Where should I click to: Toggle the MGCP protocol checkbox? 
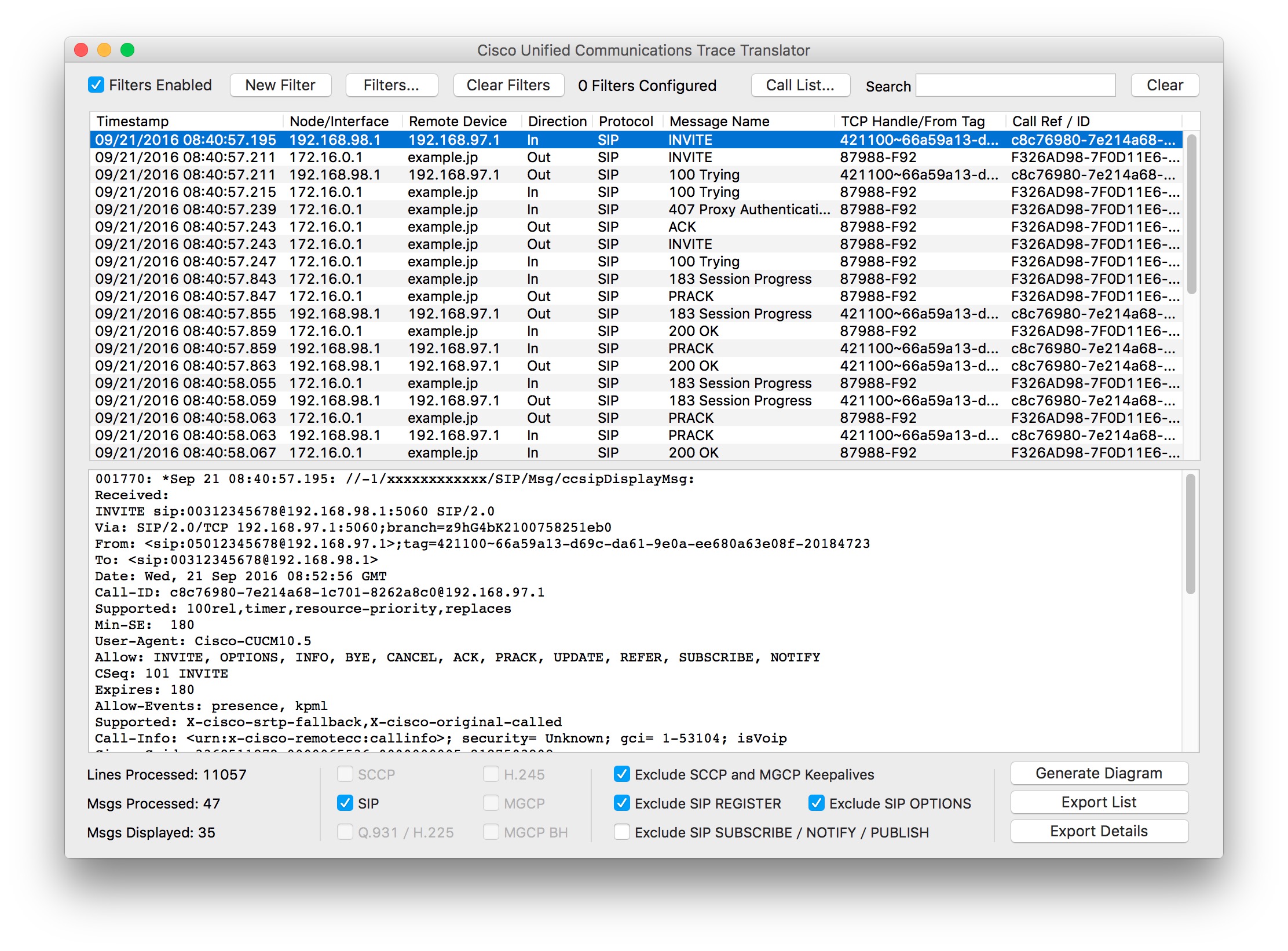coord(491,803)
